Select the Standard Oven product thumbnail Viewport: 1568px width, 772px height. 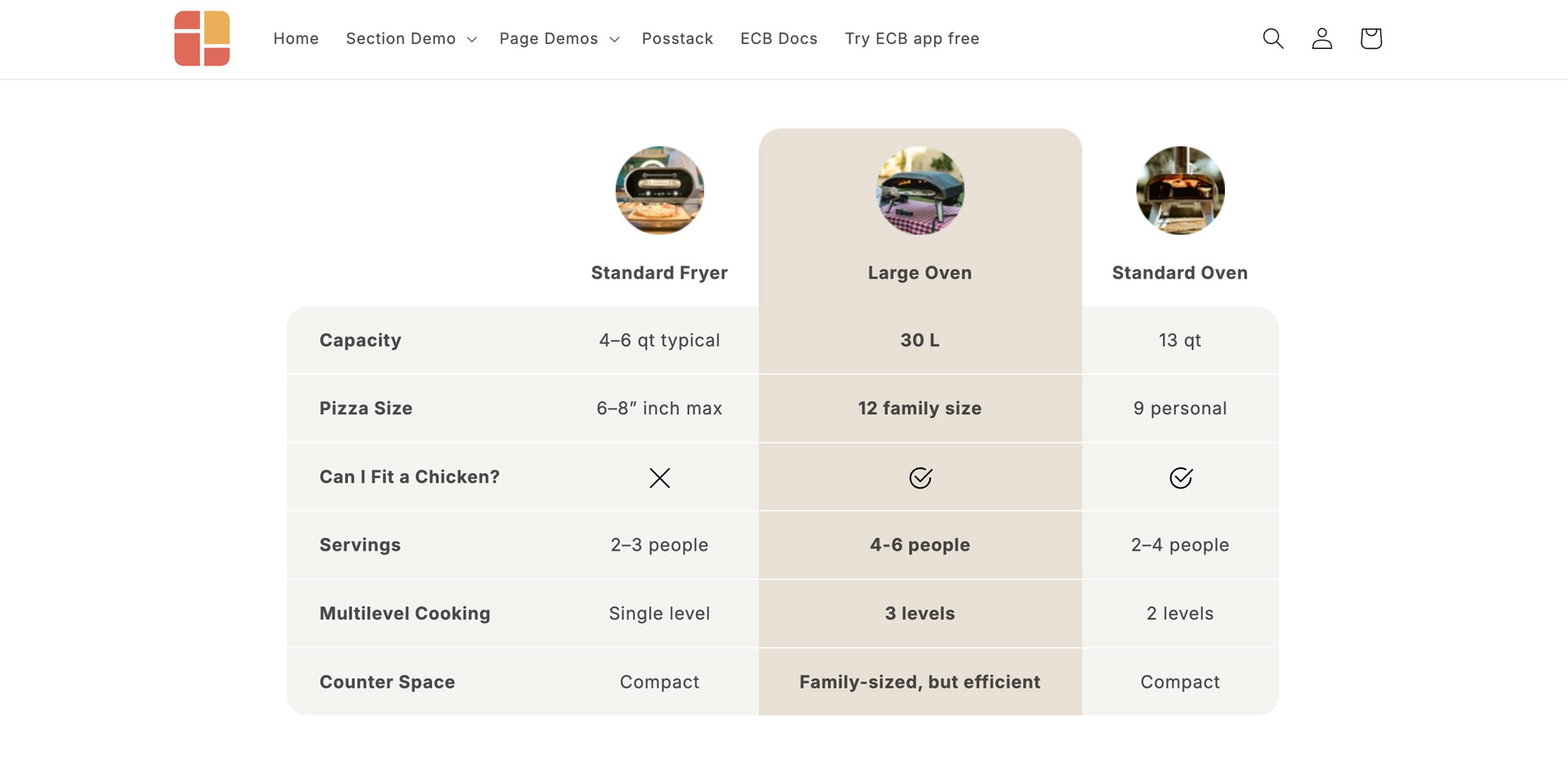click(x=1180, y=190)
